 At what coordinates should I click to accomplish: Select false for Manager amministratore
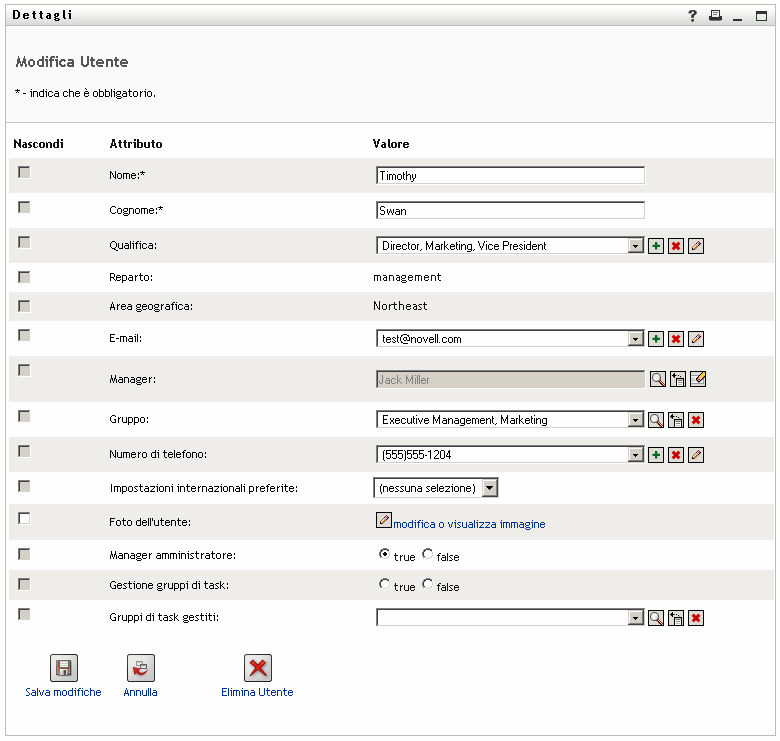coord(428,554)
